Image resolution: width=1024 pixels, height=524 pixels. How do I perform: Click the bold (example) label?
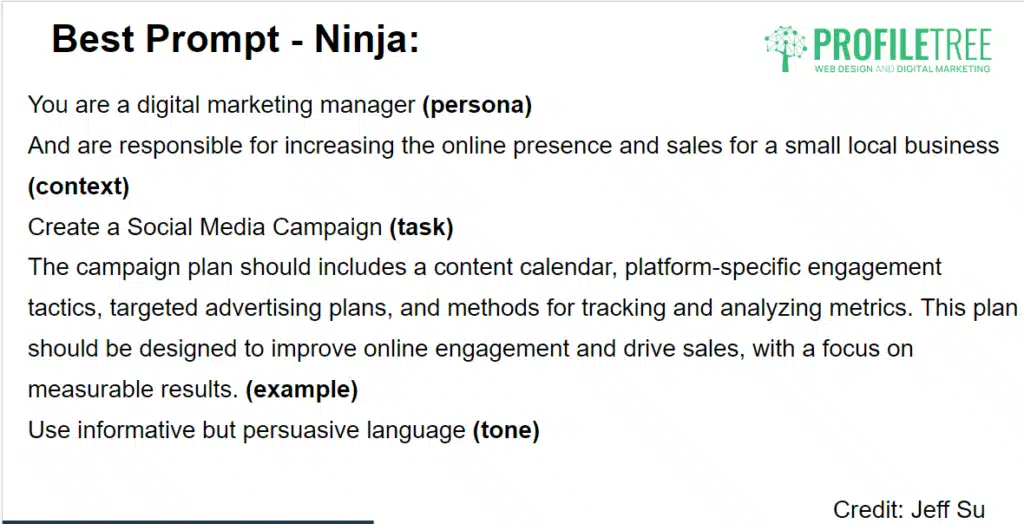click(302, 390)
